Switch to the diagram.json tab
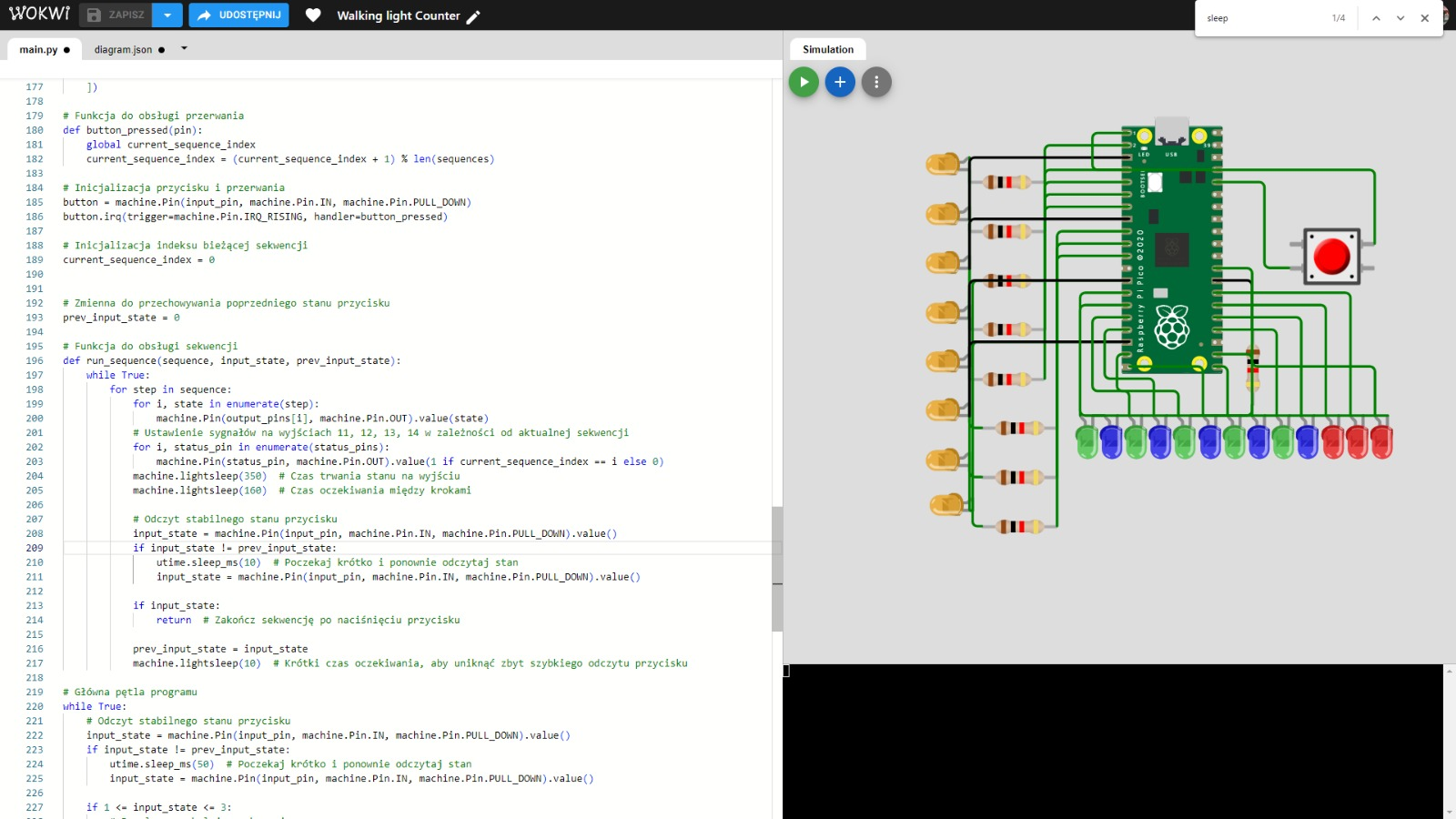 [x=123, y=50]
